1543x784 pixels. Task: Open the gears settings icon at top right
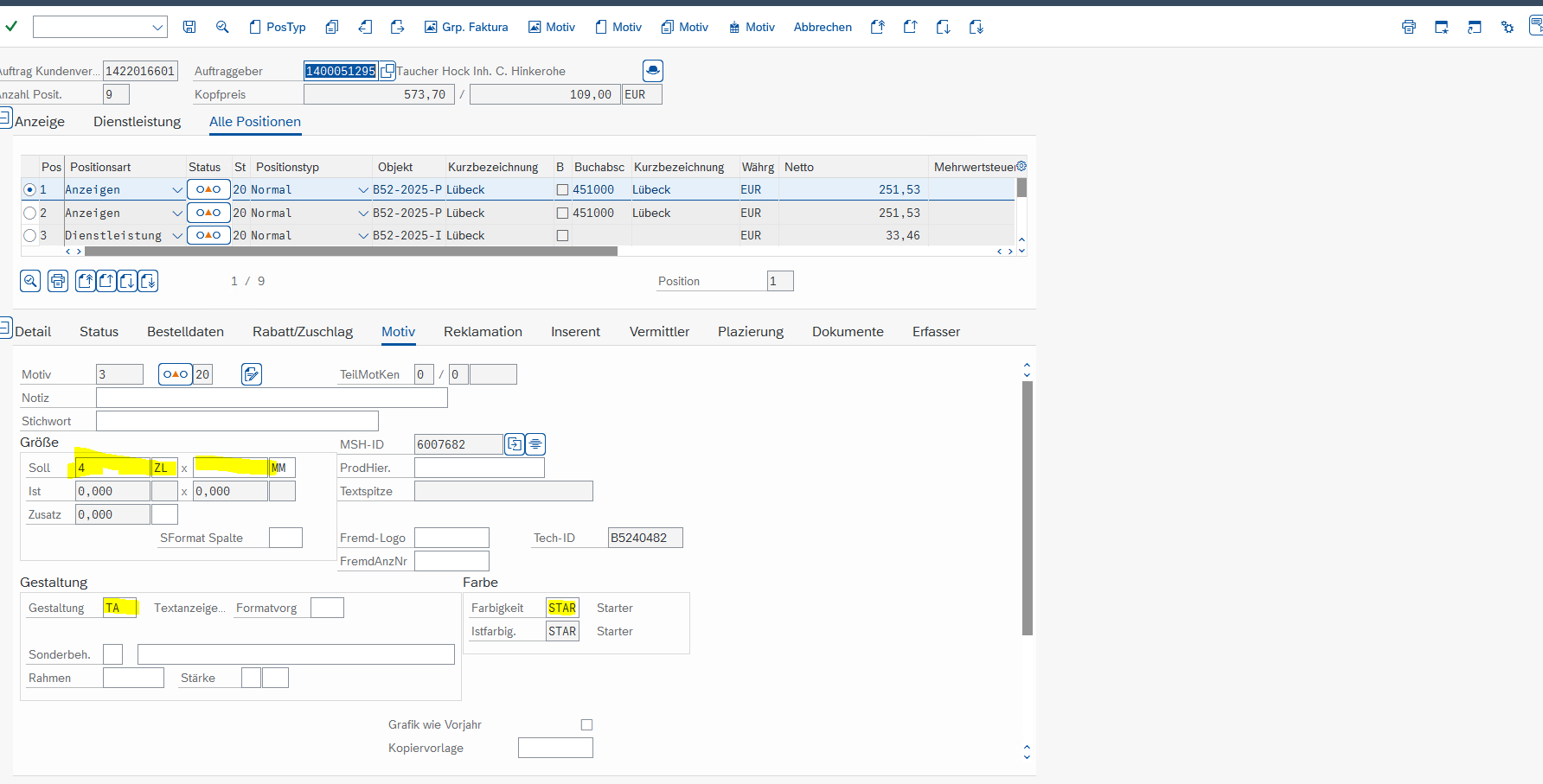pos(1508,27)
